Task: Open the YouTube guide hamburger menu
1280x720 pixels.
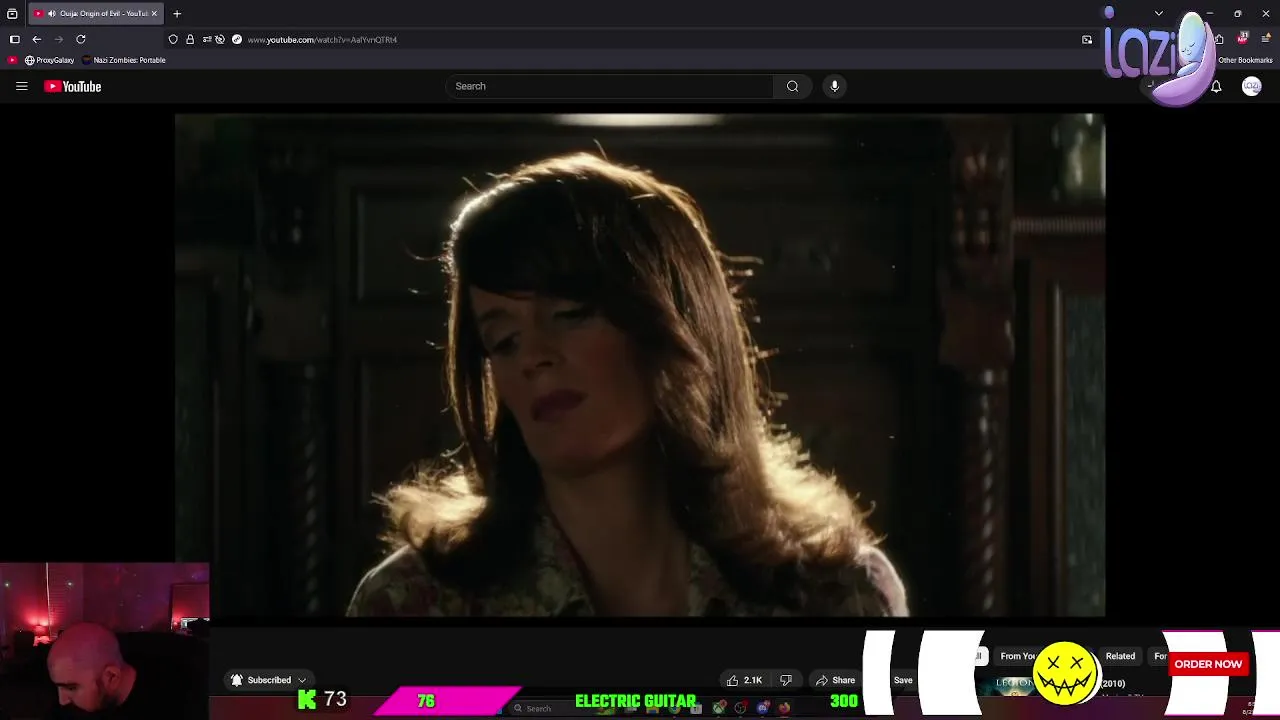Action: [21, 86]
